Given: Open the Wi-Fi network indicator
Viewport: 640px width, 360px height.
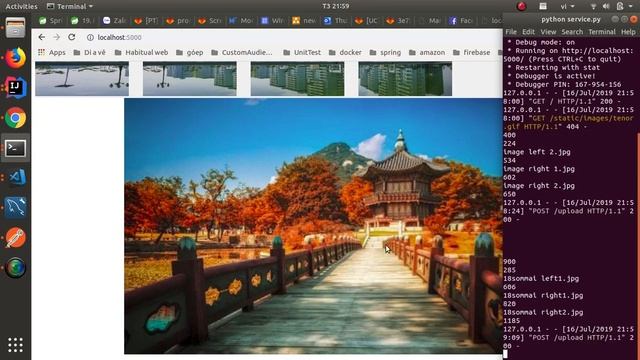Looking at the screenshot, I should pos(593,7).
